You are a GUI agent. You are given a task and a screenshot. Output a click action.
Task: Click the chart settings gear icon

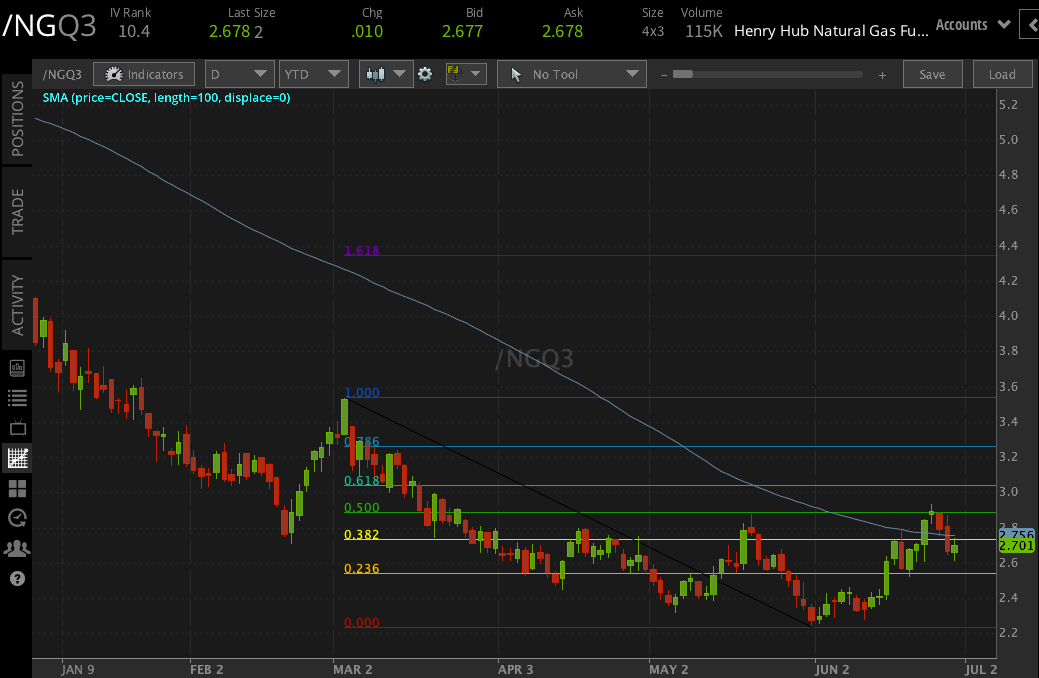pos(426,73)
